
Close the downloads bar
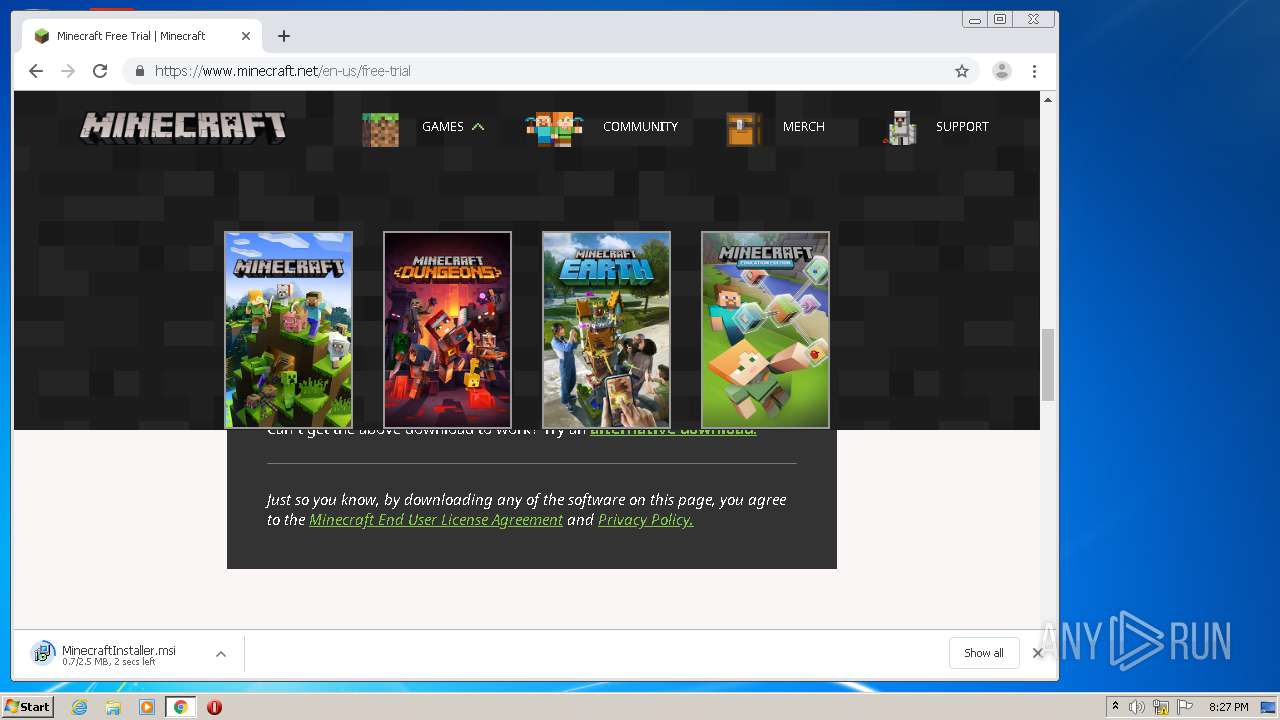coord(1037,653)
